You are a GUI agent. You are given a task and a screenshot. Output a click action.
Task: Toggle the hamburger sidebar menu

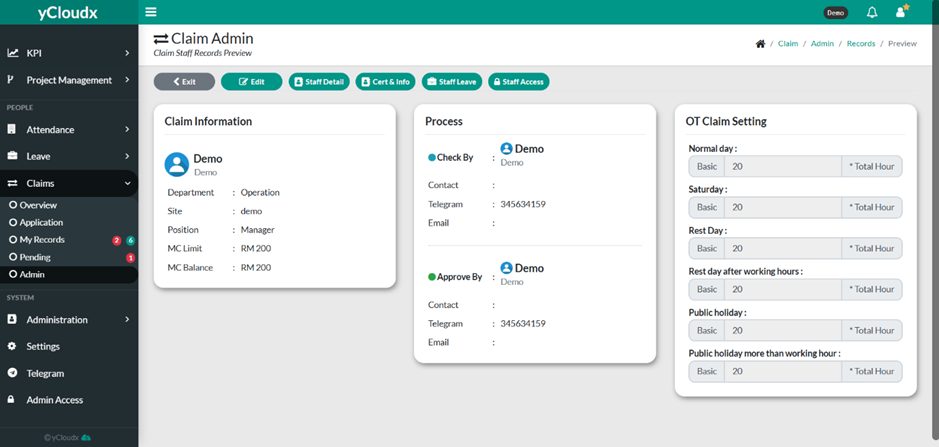coord(151,12)
